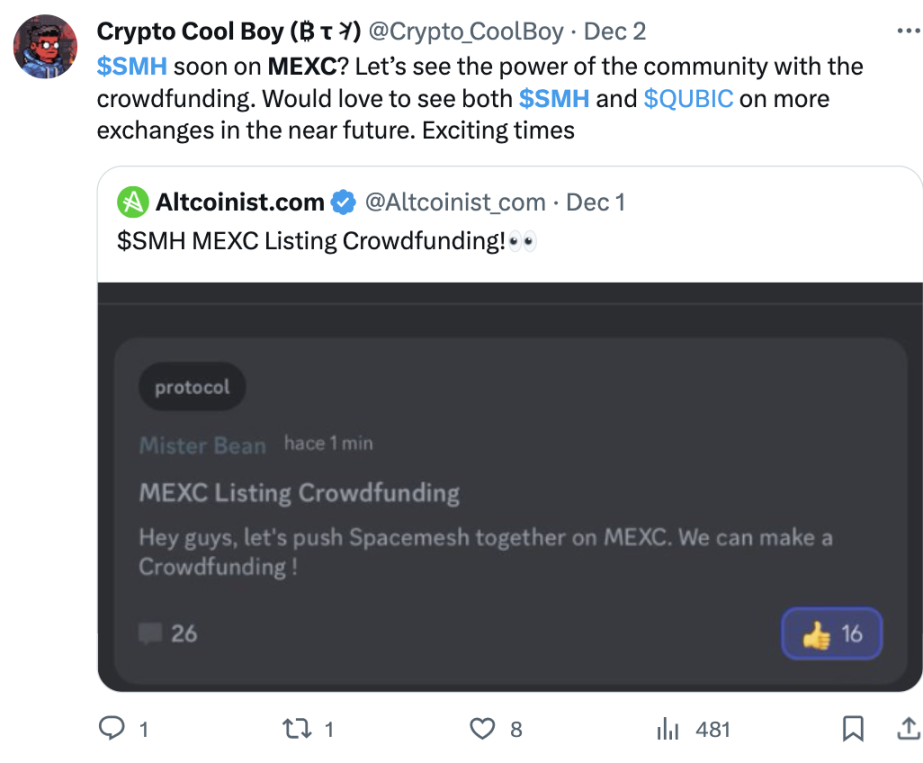Open Crypto Cool Boy profile avatar
Image resolution: width=923 pixels, height=763 pixels.
tap(45, 46)
